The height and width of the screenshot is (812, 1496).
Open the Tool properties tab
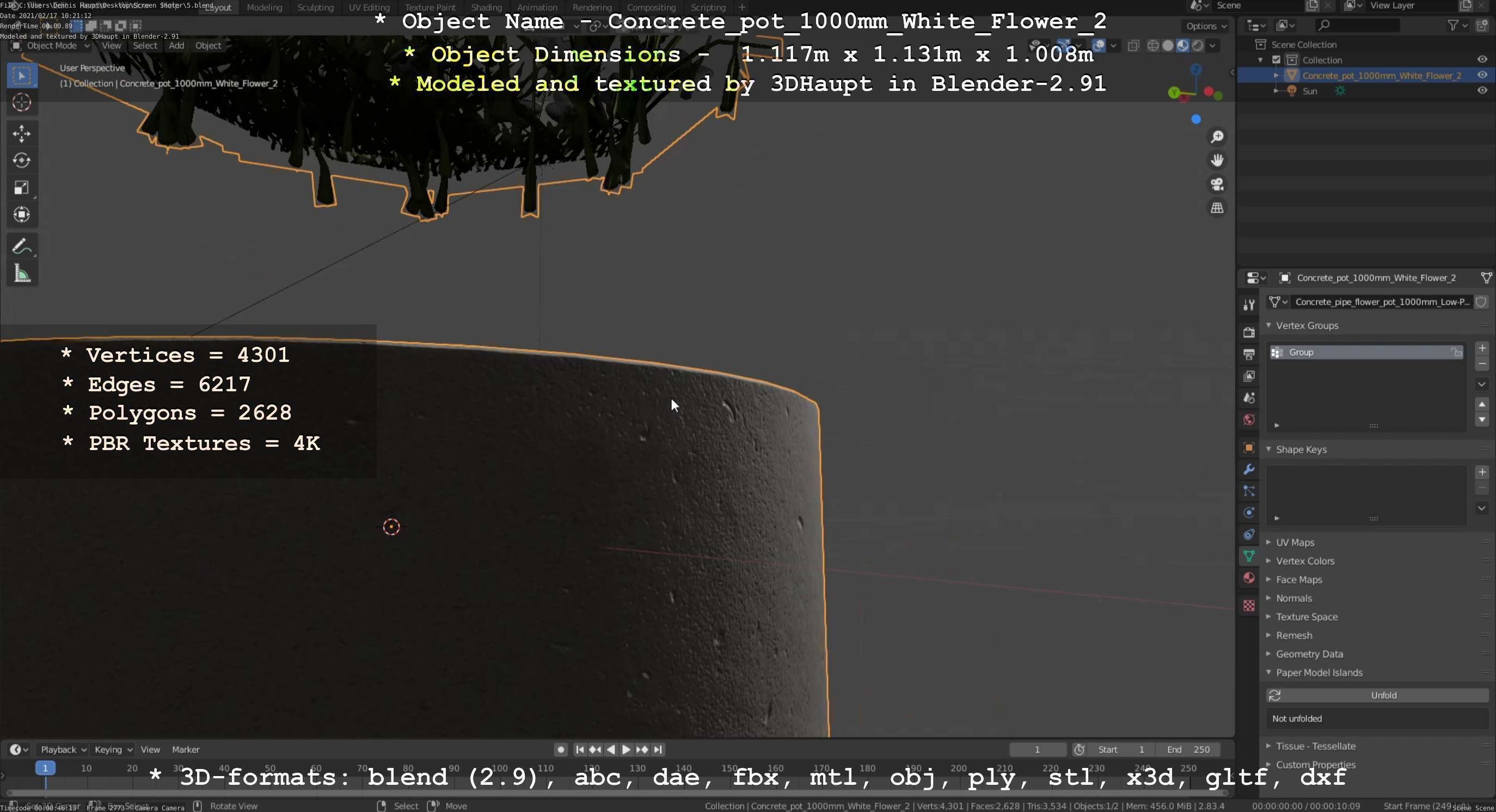pos(1249,305)
